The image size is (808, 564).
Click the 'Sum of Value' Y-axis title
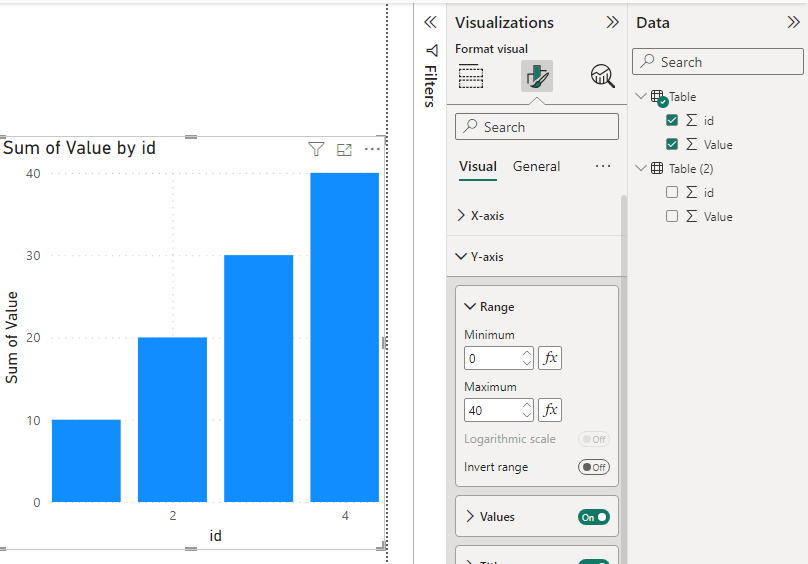coord(11,338)
